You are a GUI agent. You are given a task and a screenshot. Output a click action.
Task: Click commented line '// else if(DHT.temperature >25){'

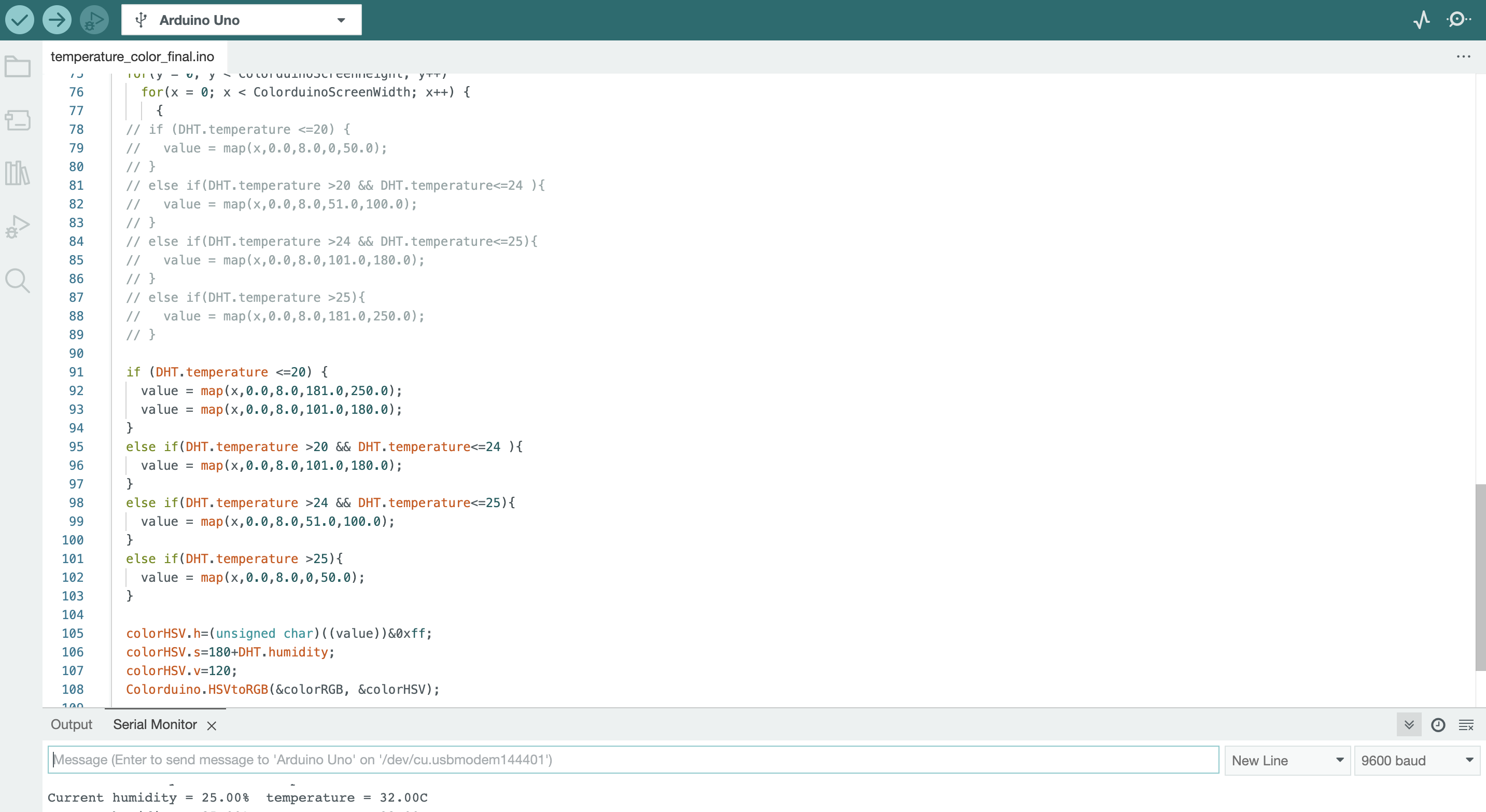tap(245, 298)
